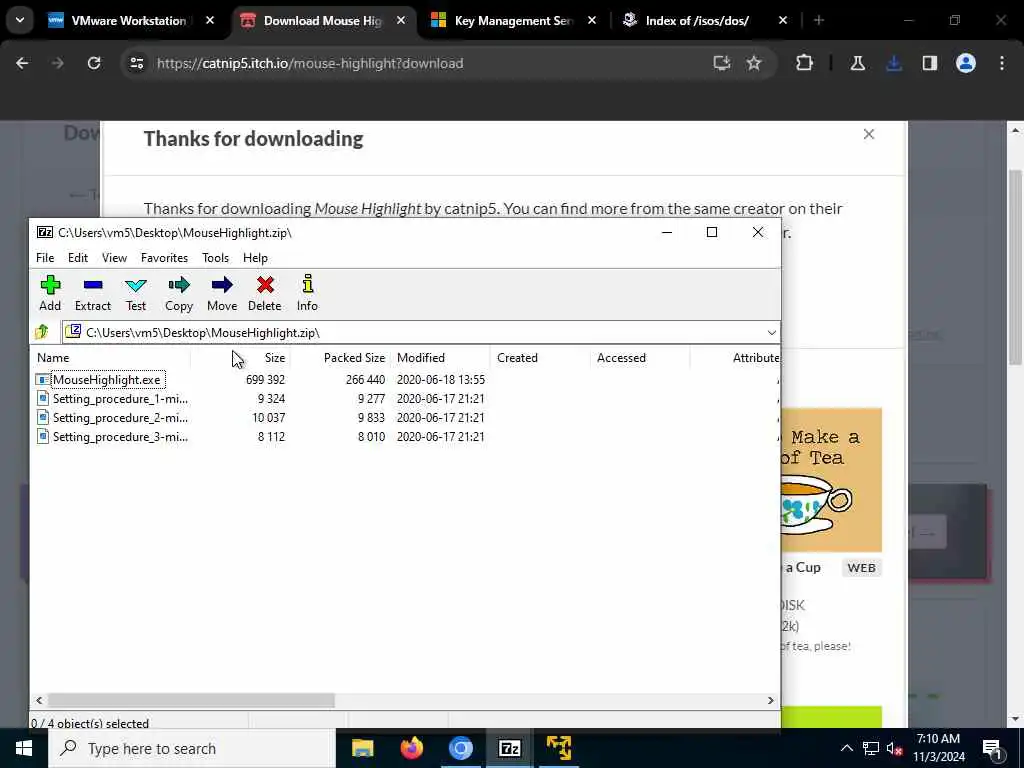This screenshot has height=768, width=1024.
Task: Sort by the Accessed column header
Action: point(640,358)
